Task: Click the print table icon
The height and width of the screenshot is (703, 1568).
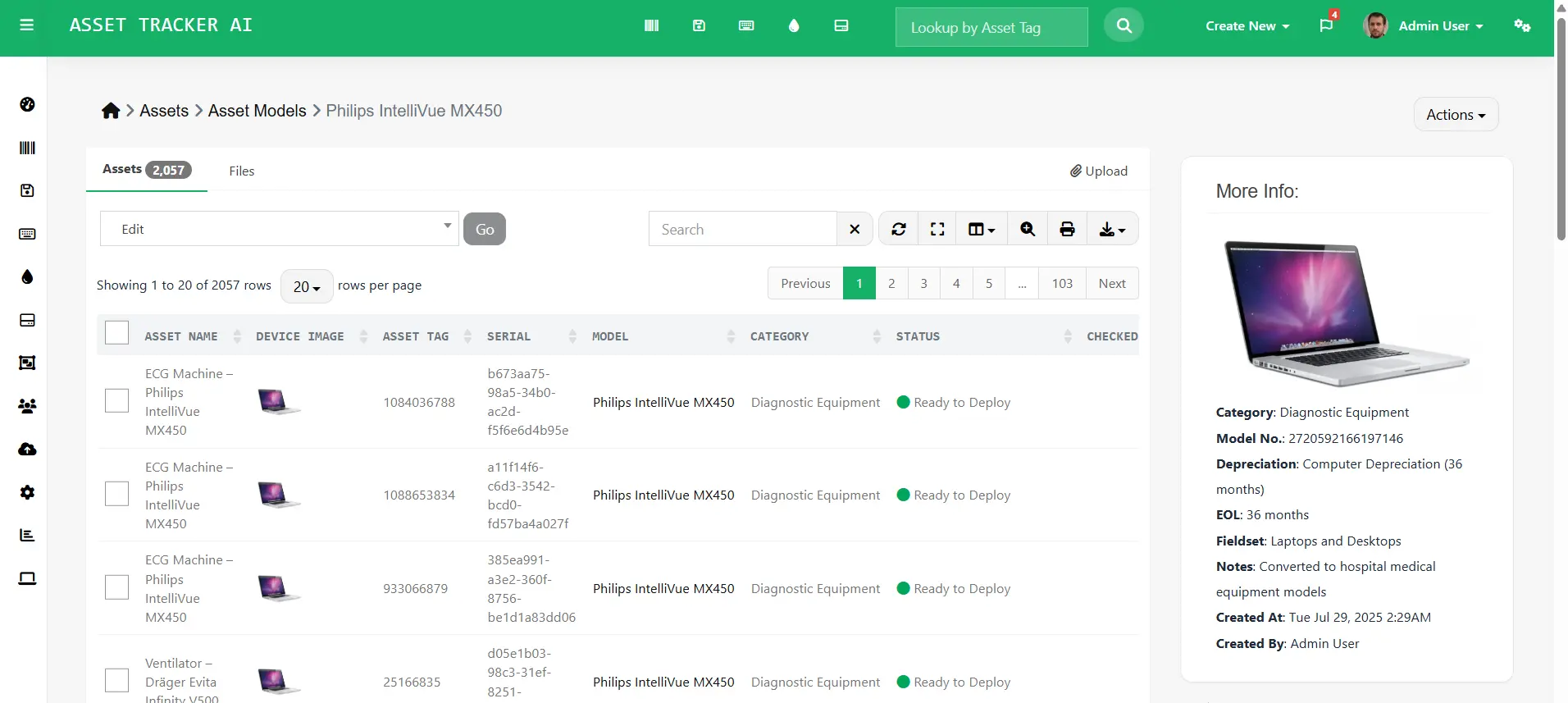Action: 1067,229
